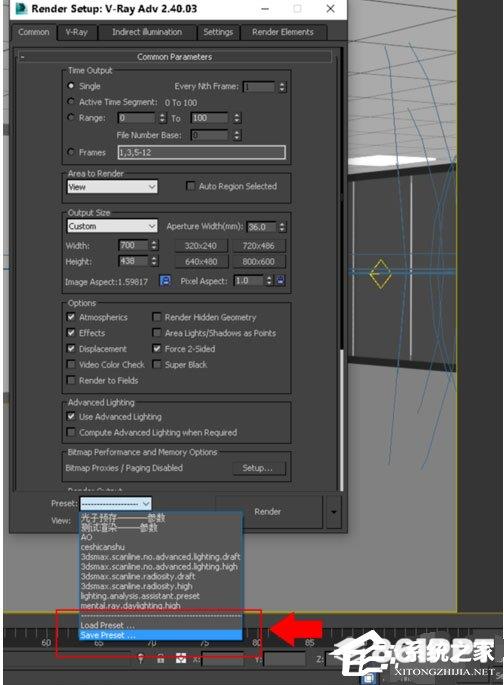Enable Auto Region Selected checkbox
504x685 pixels.
190,186
